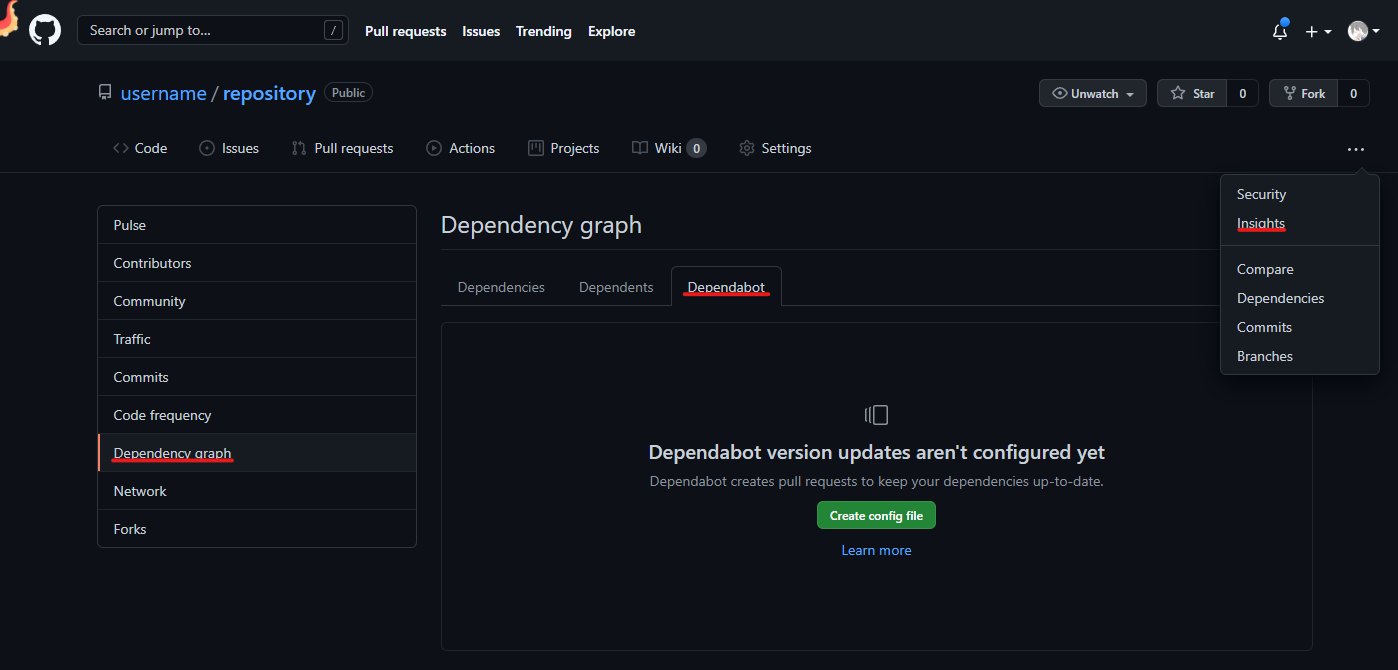1398x670 pixels.
Task: Click the Wiki counter badge showing 0
Action: point(696,148)
